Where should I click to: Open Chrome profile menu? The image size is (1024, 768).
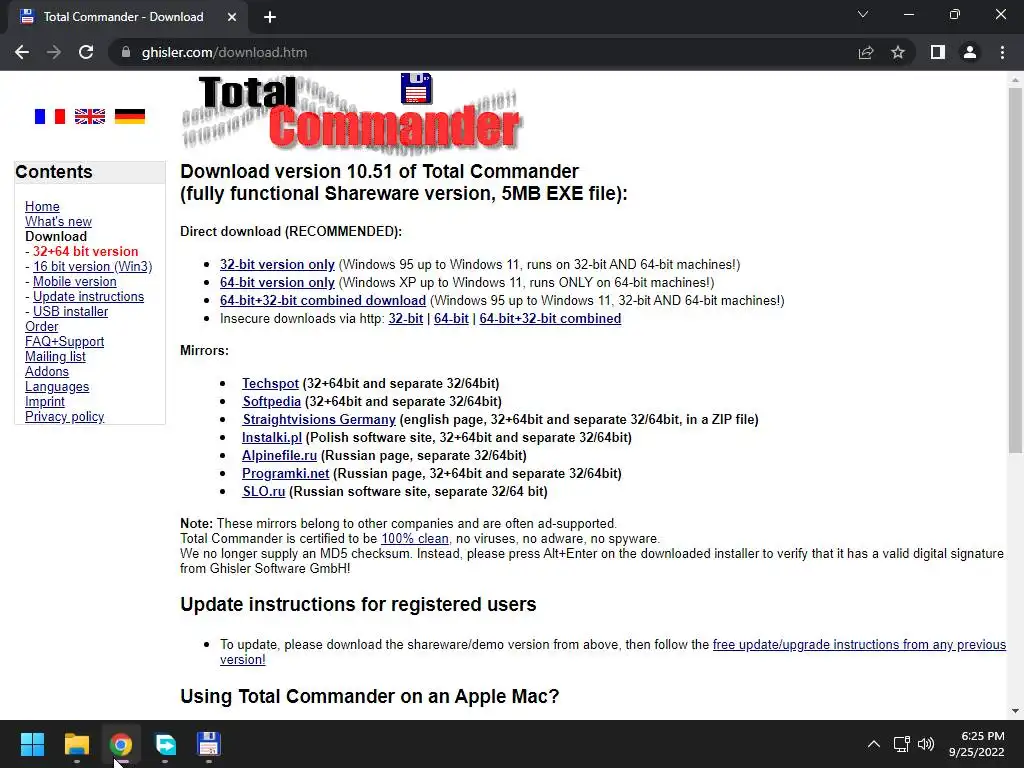[970, 52]
